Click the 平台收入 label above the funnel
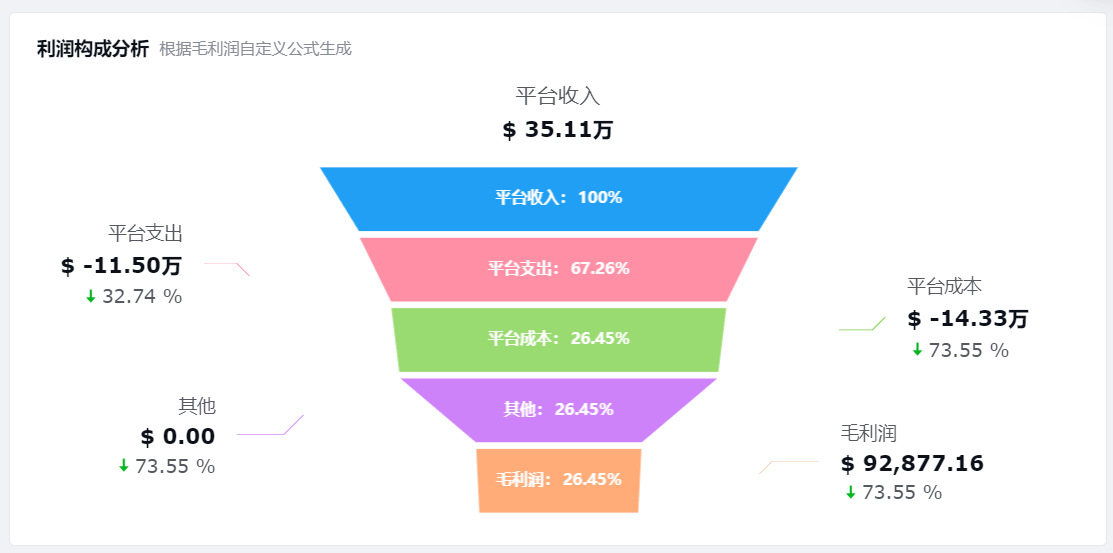This screenshot has width=1113, height=553. pos(558,96)
